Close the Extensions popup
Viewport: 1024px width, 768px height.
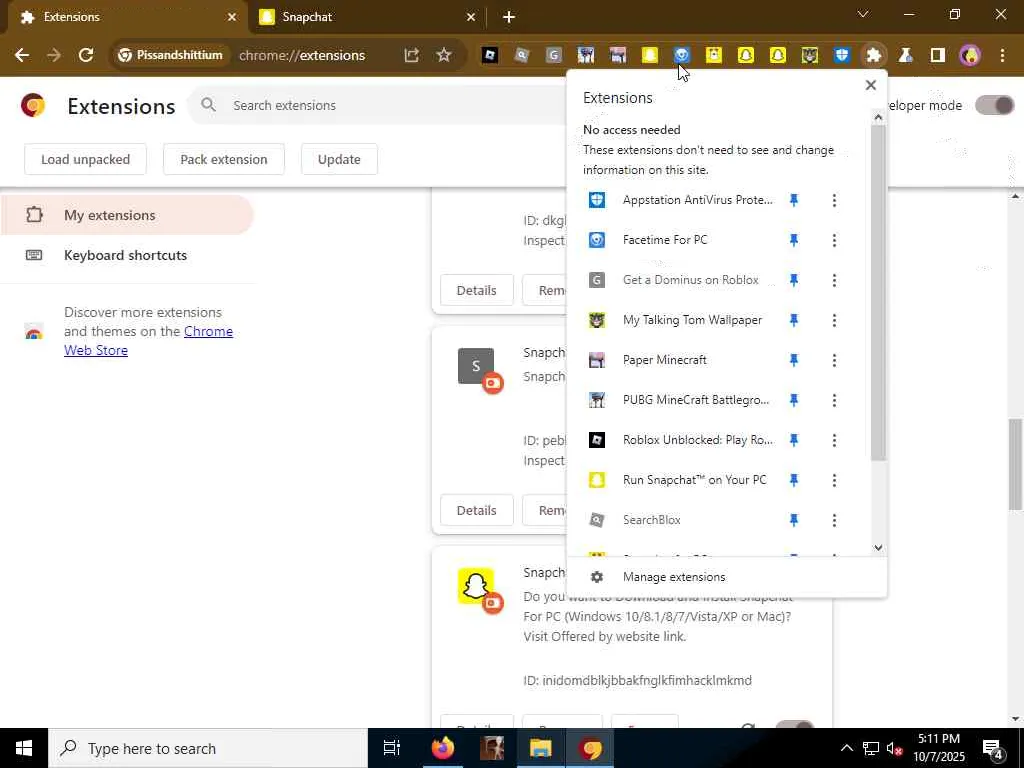[871, 85]
